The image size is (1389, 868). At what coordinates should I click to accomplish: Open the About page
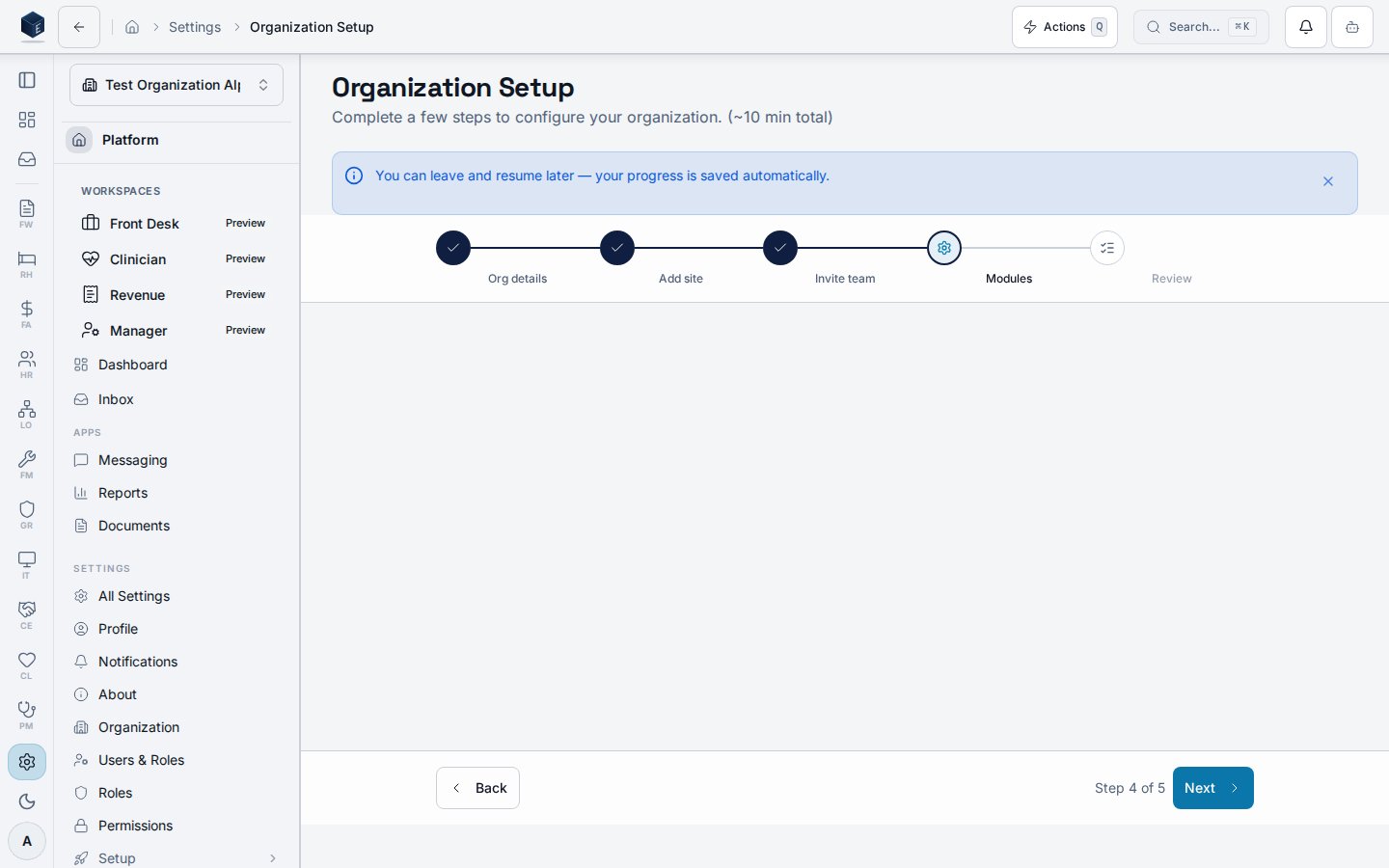[177, 694]
